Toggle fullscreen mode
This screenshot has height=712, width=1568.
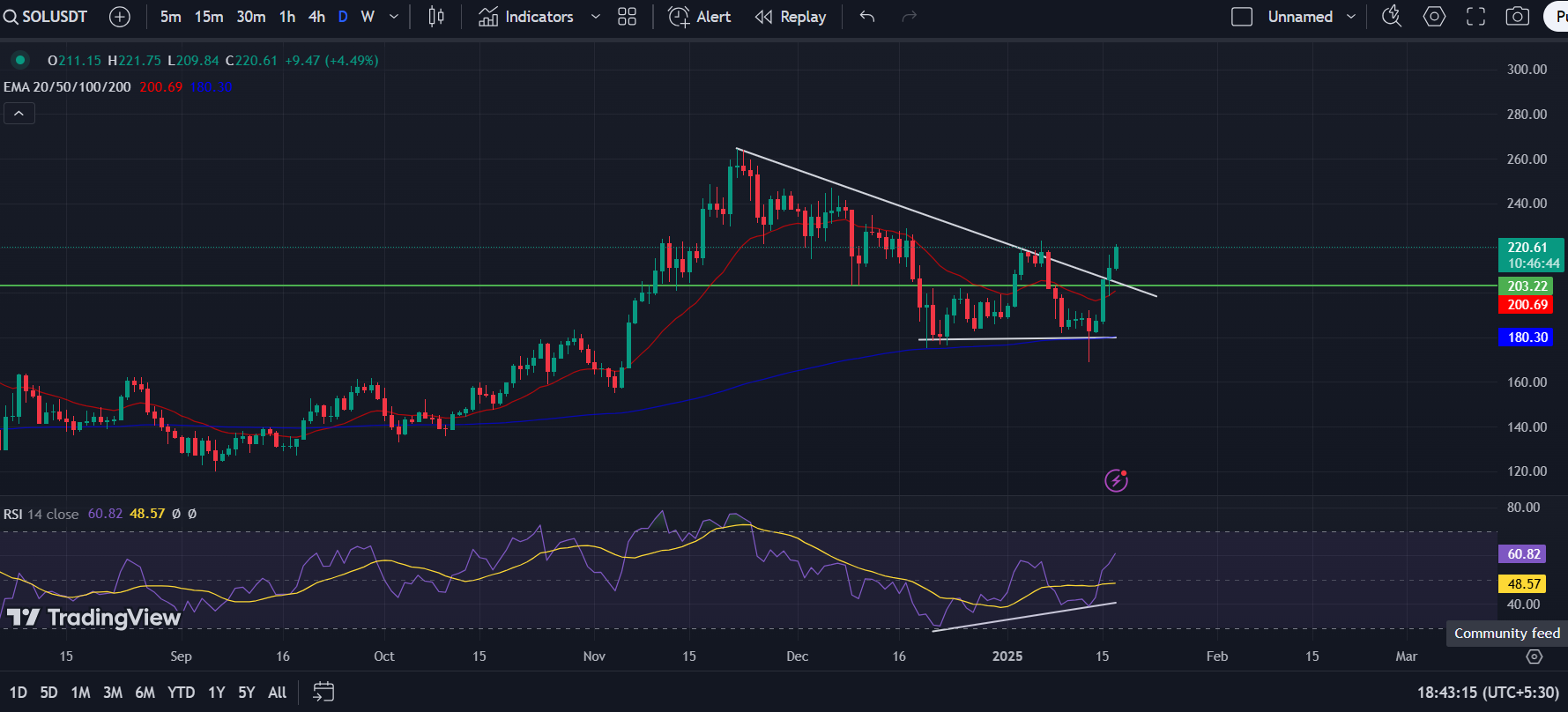[x=1475, y=17]
